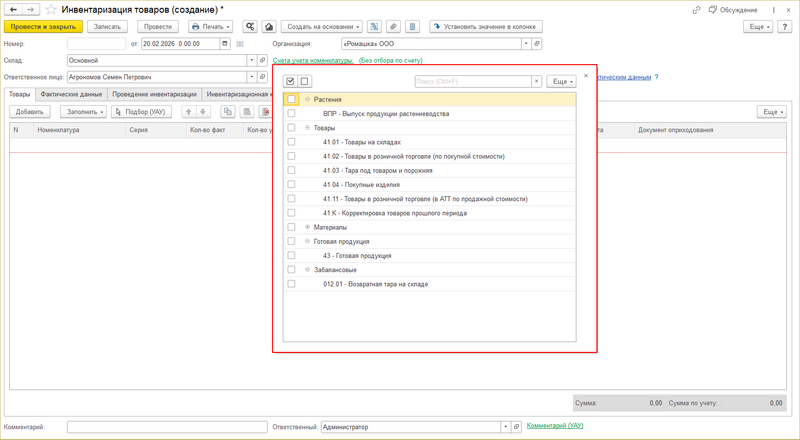The width and height of the screenshot is (800, 440).
Task: Click the back navigation arrow
Action: pos(13,9)
